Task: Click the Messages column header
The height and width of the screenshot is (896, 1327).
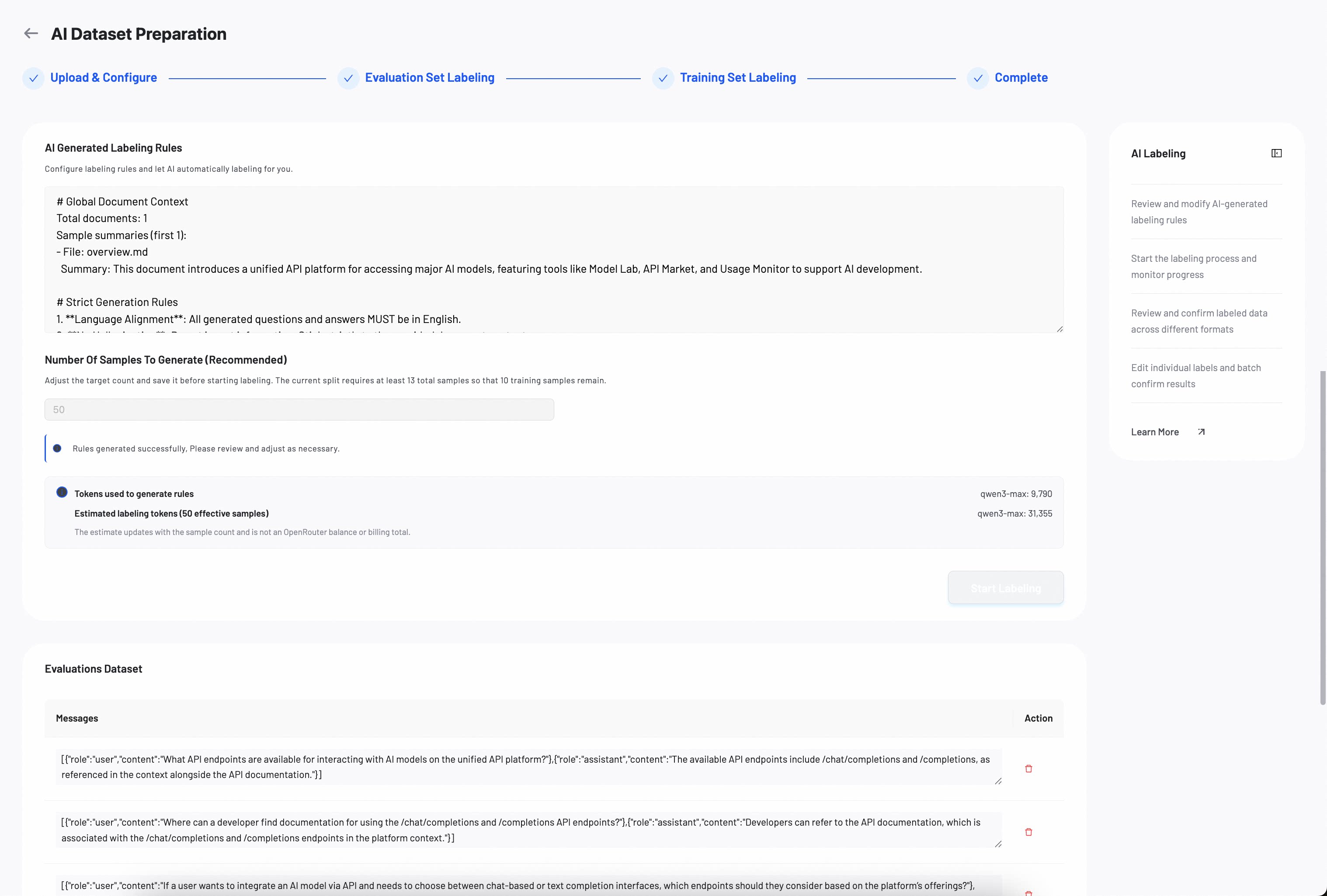Action: tap(77, 719)
